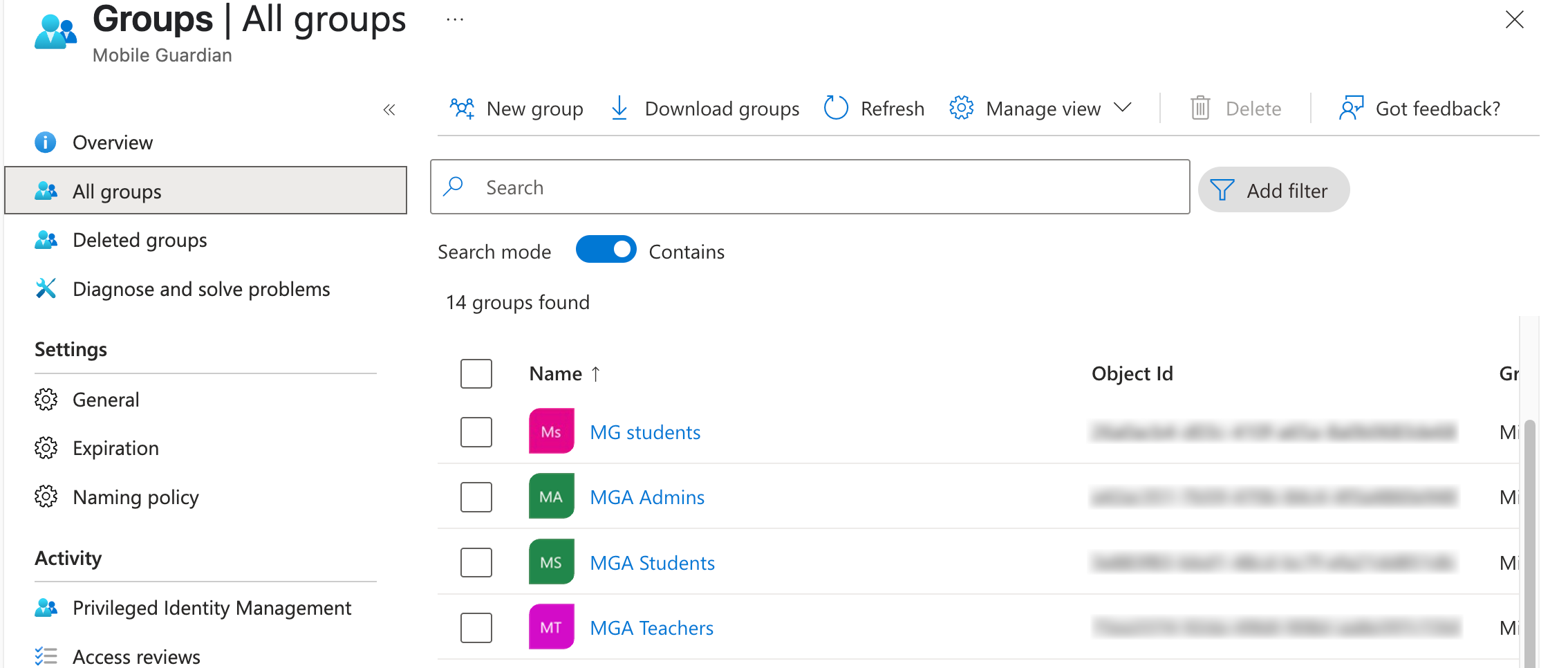The height and width of the screenshot is (668, 1568).
Task: Click the MGA Students green avatar
Action: (551, 562)
